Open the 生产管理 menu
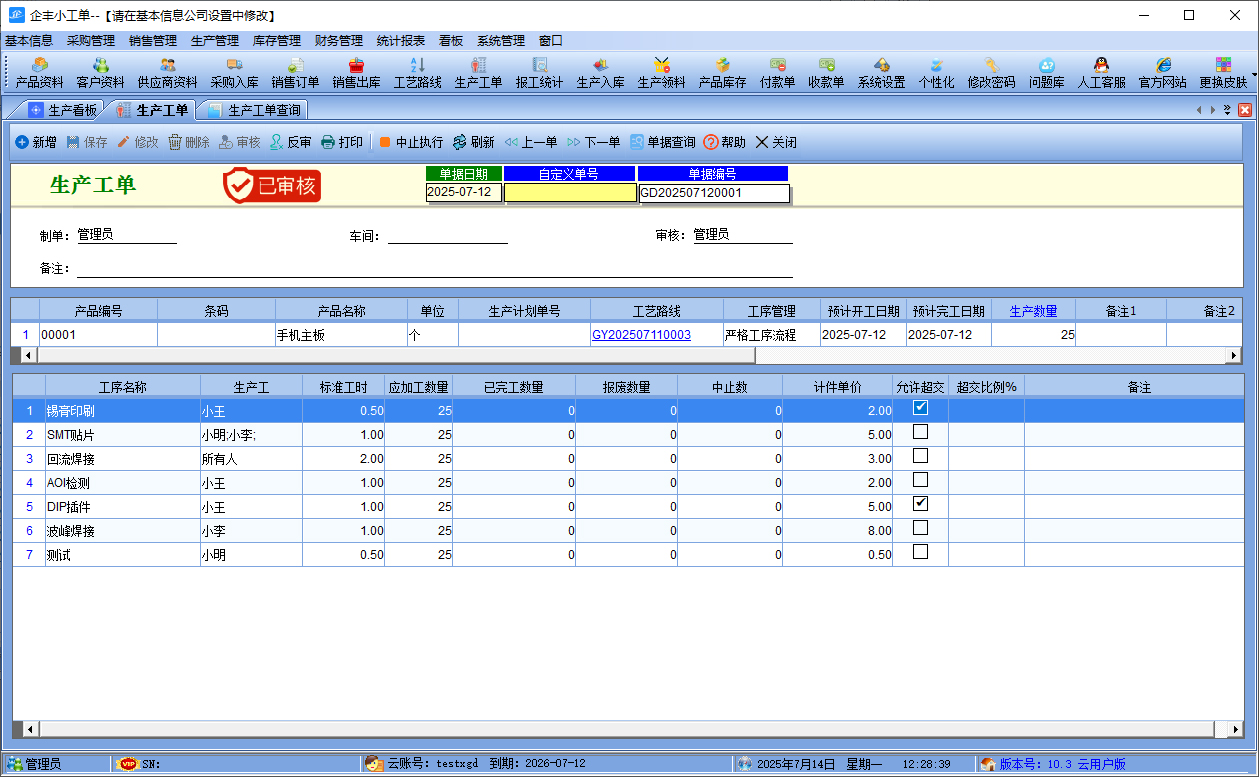The image size is (1259, 777). [214, 41]
